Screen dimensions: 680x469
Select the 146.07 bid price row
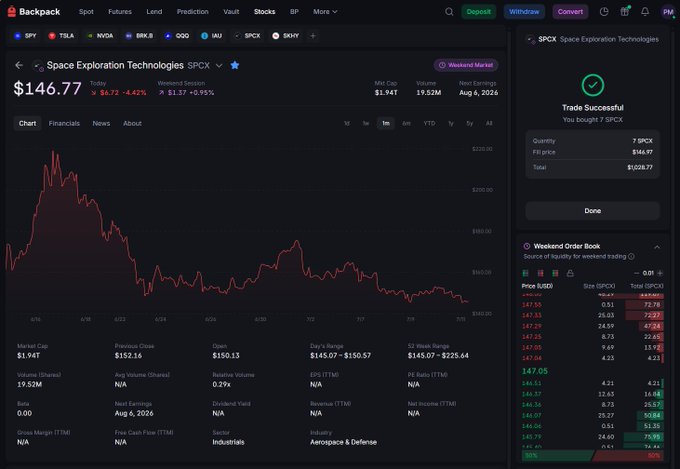[x=592, y=415]
